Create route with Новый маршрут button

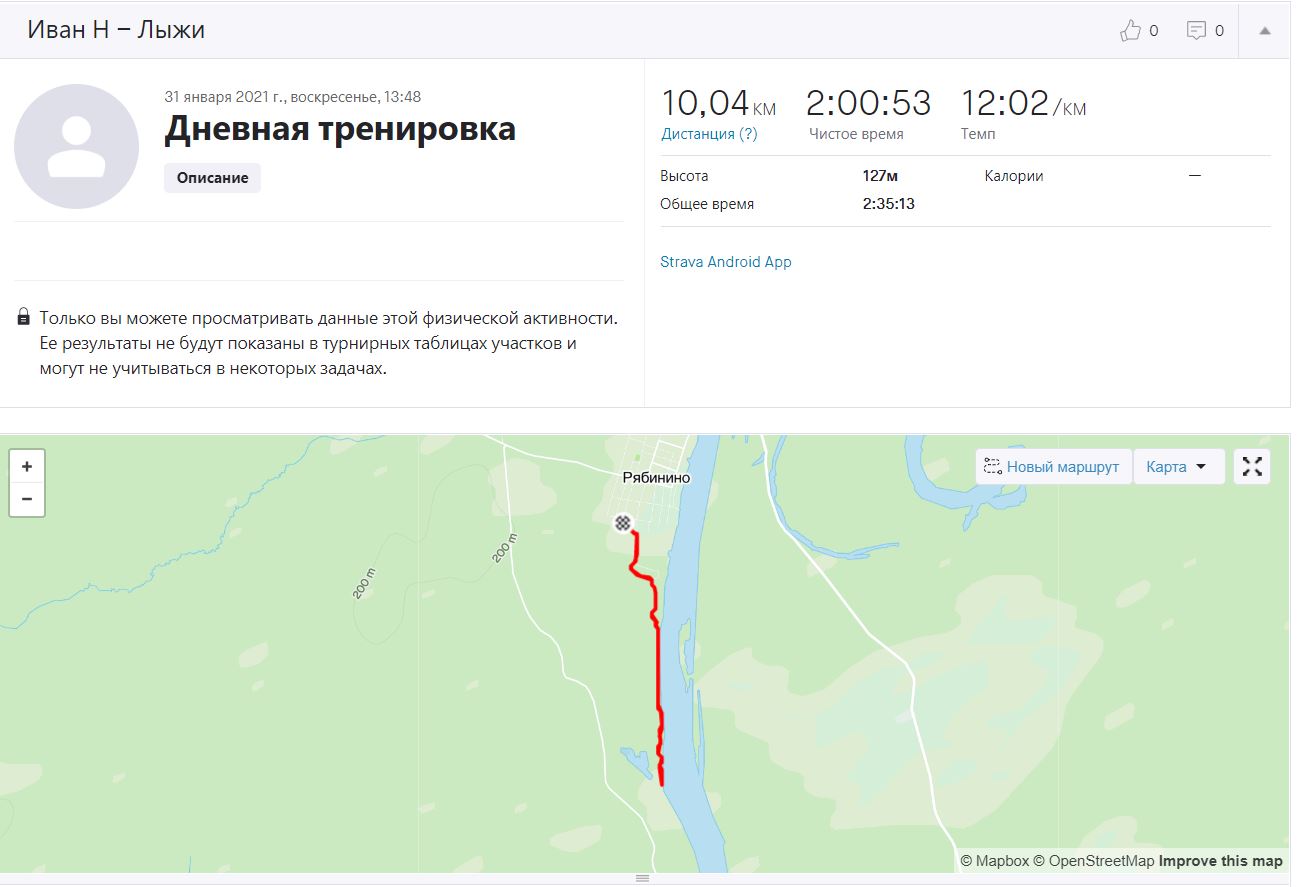(1053, 466)
